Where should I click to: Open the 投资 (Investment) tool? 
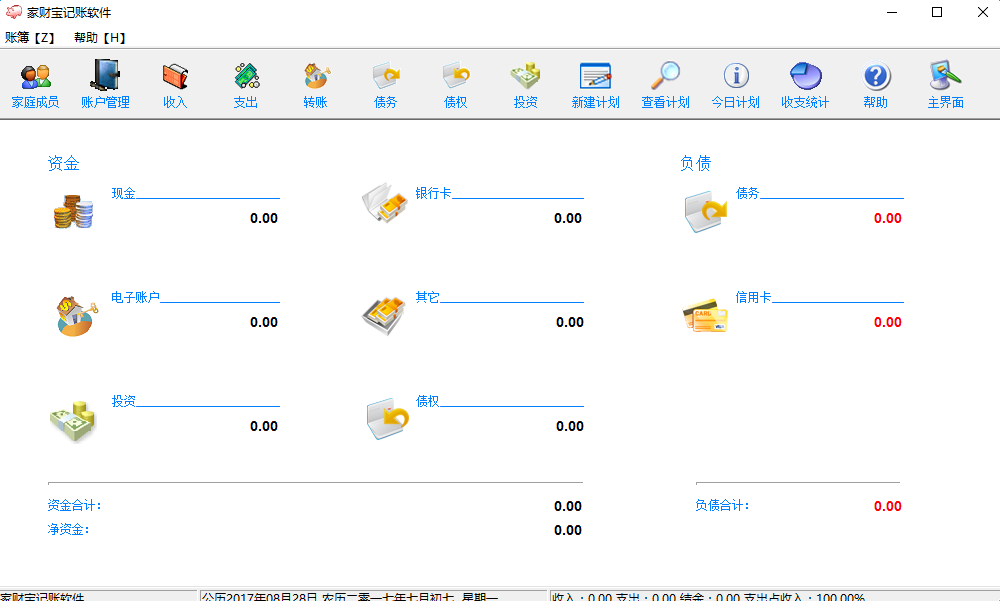pos(525,85)
